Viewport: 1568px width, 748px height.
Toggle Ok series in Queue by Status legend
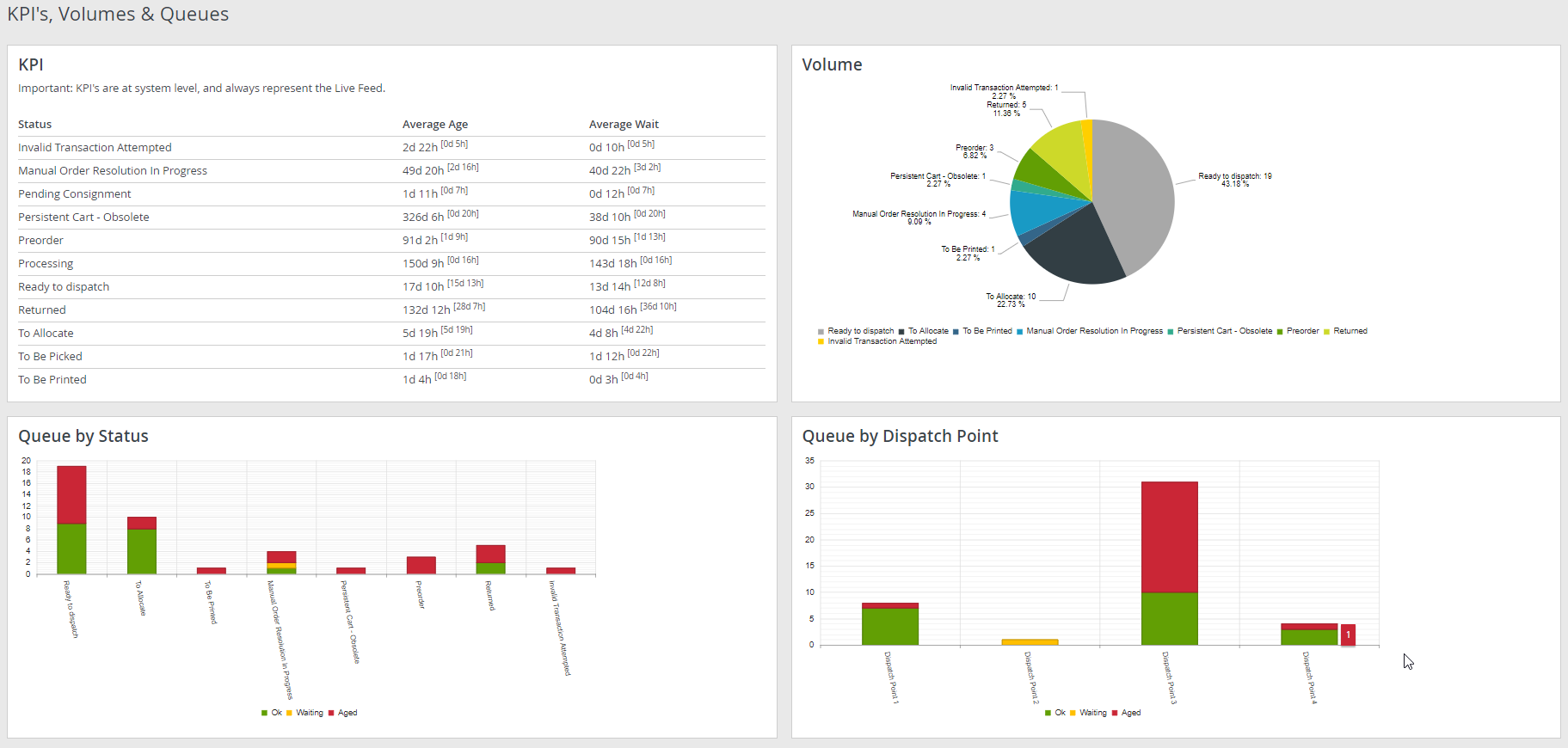coord(275,713)
